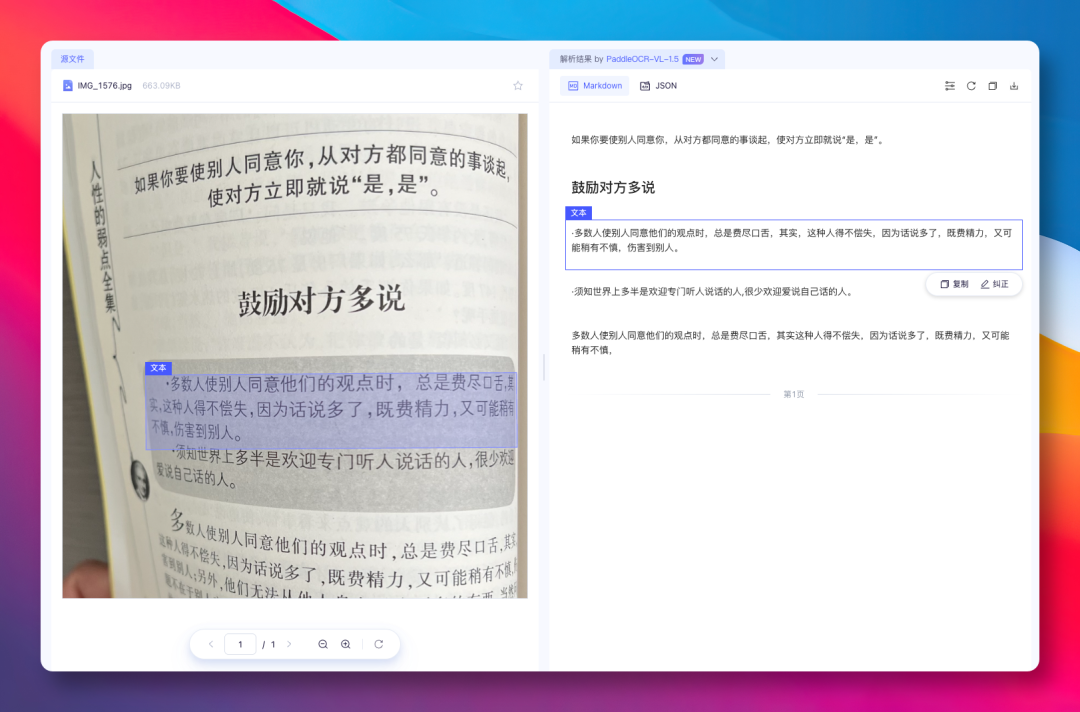The image size is (1080, 712).
Task: Click the 纠正 button
Action: (x=995, y=284)
